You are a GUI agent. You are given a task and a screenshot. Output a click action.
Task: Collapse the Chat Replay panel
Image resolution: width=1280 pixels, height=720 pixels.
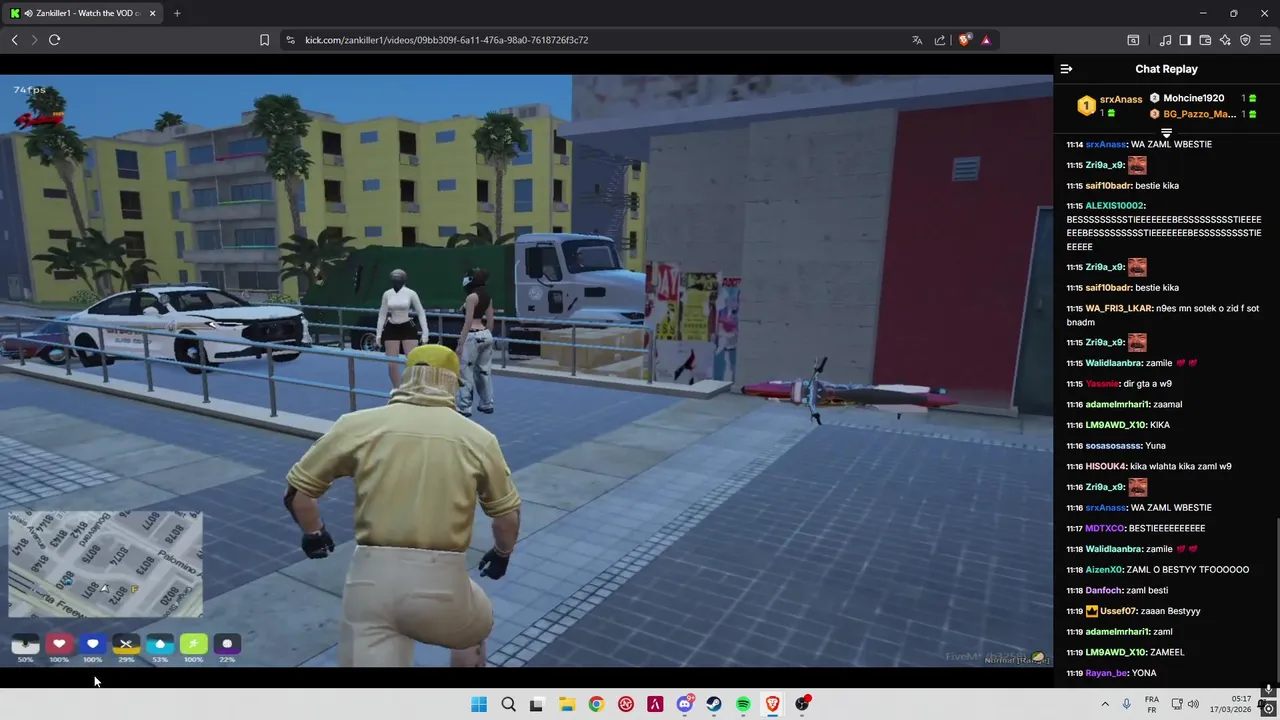(1066, 69)
